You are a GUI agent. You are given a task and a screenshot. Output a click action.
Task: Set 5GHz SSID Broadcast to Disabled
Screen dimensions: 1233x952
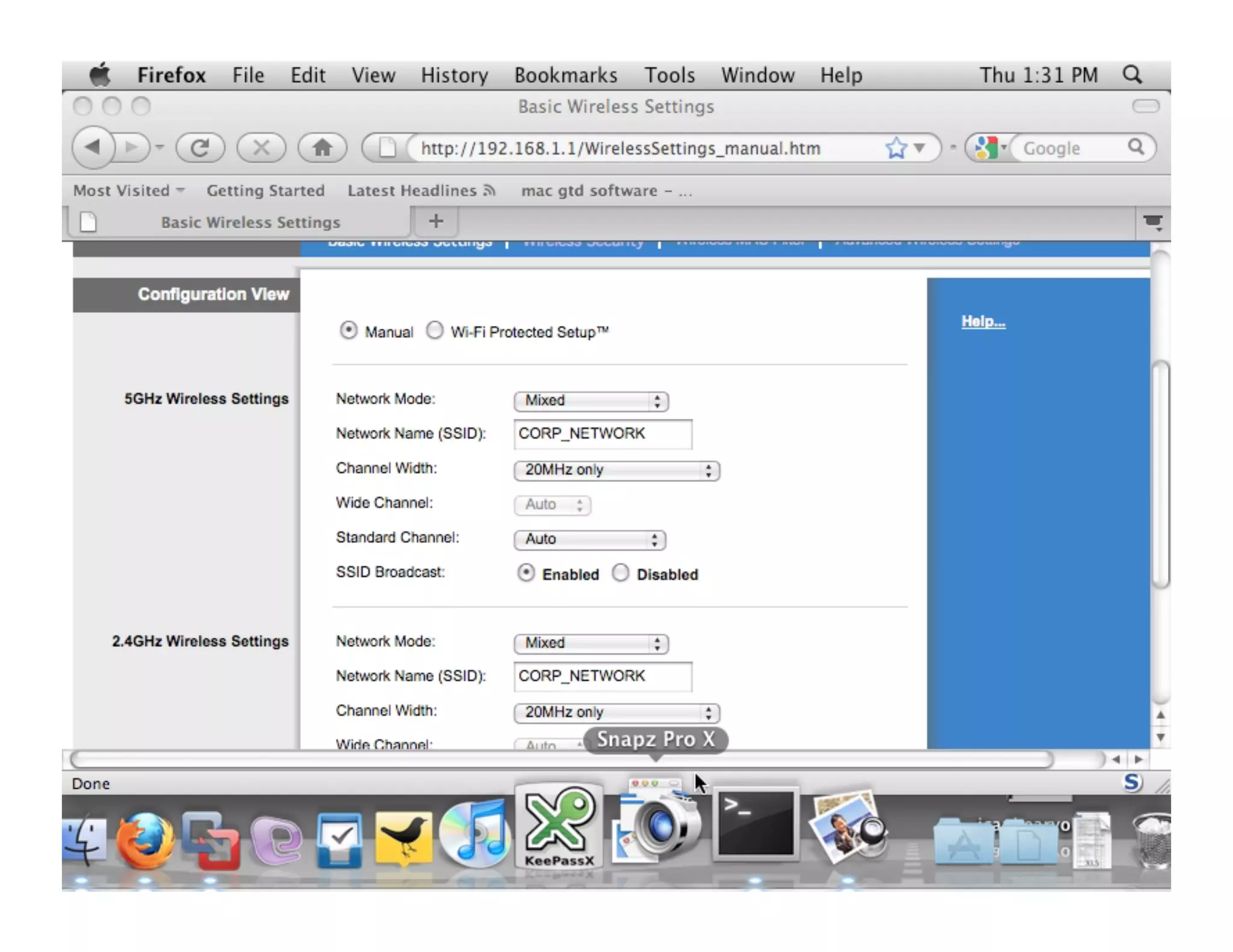click(620, 573)
